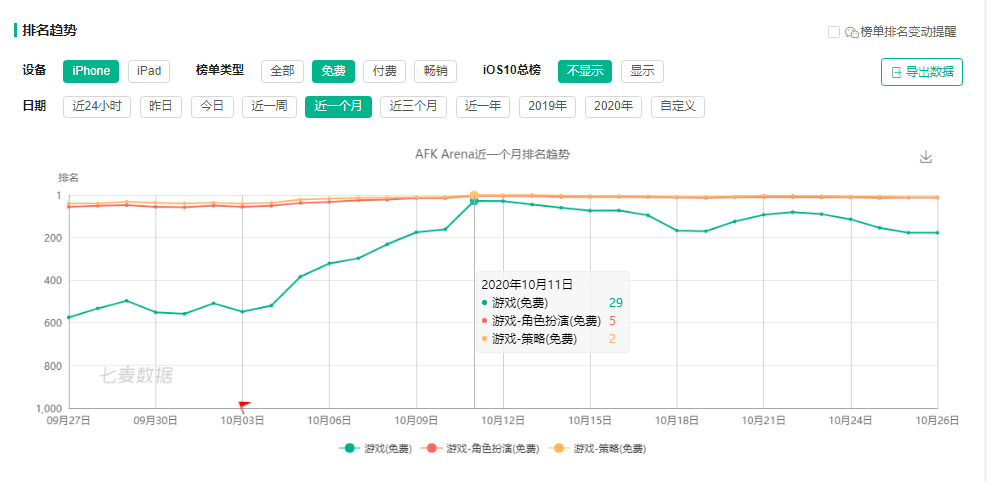Select the iPhone device option

click(x=91, y=71)
